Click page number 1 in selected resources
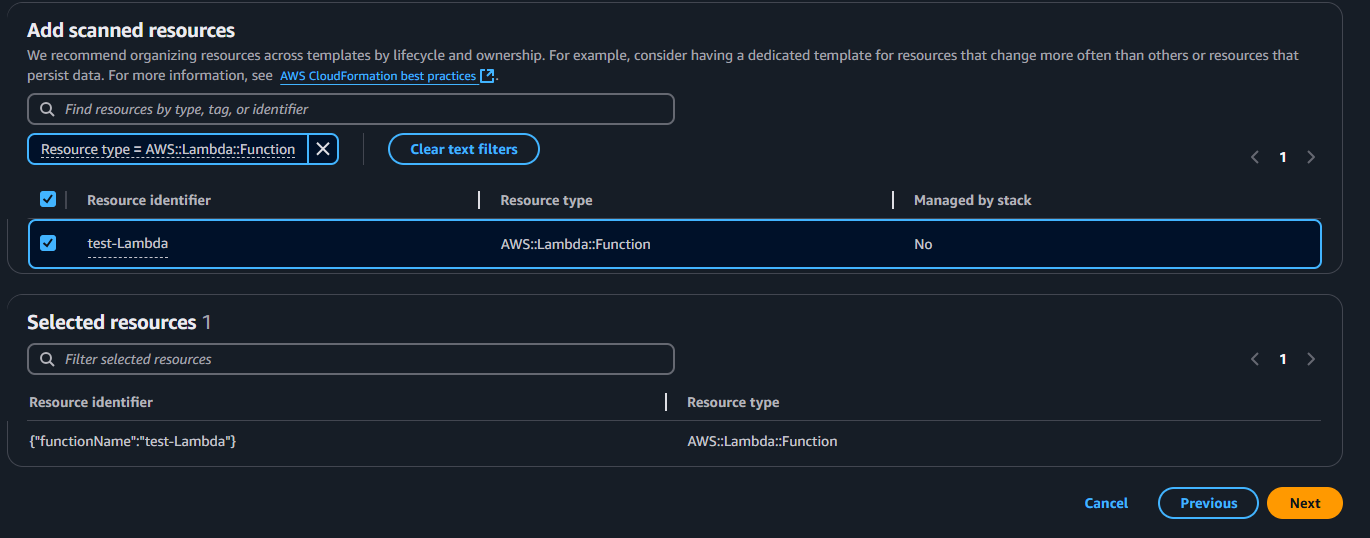This screenshot has width=1370, height=538. (x=1283, y=359)
